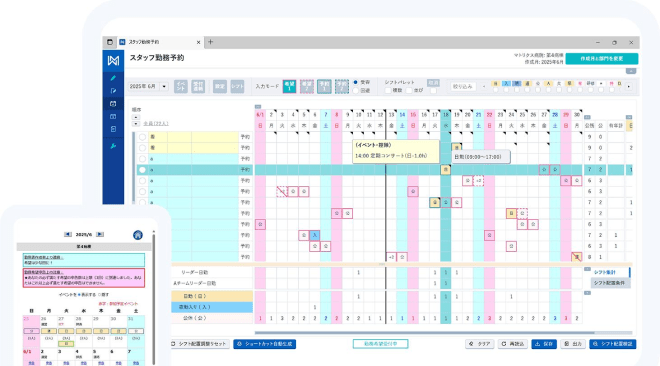Select the first staff row's radio circle
This screenshot has width=660, height=366.
142,137
